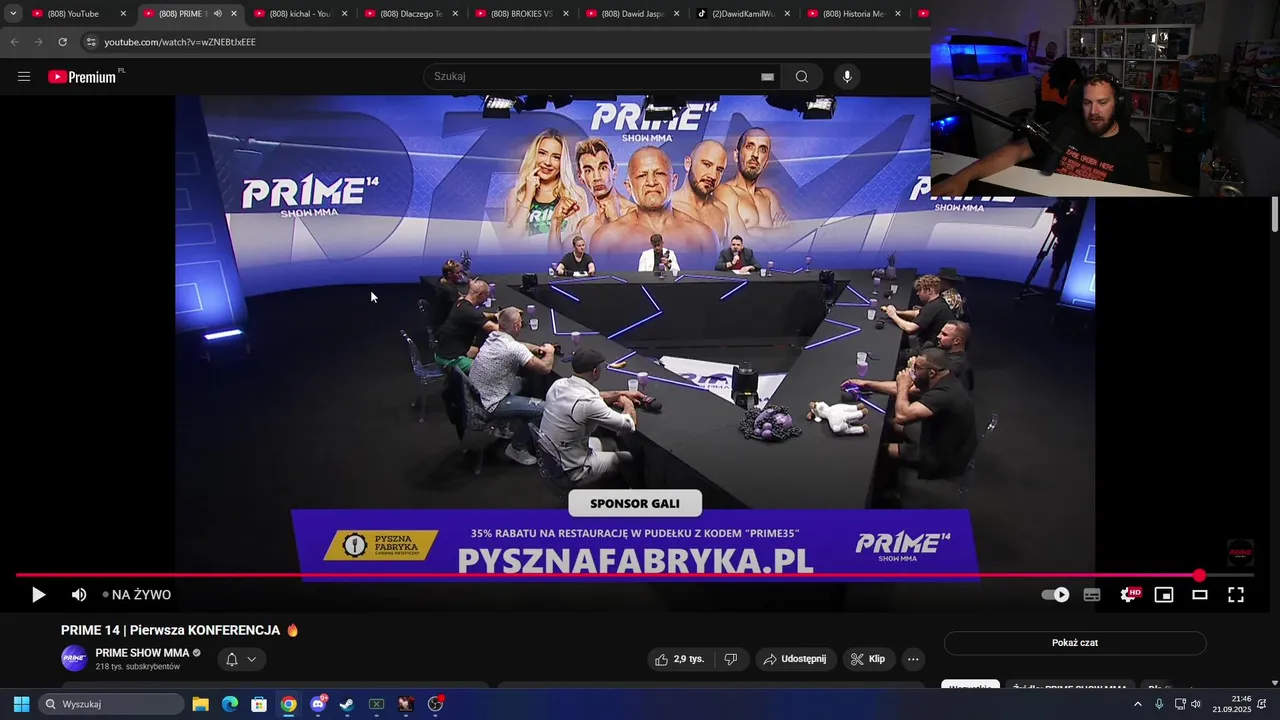Mute the video player volume
The height and width of the screenshot is (720, 1280).
coord(79,595)
